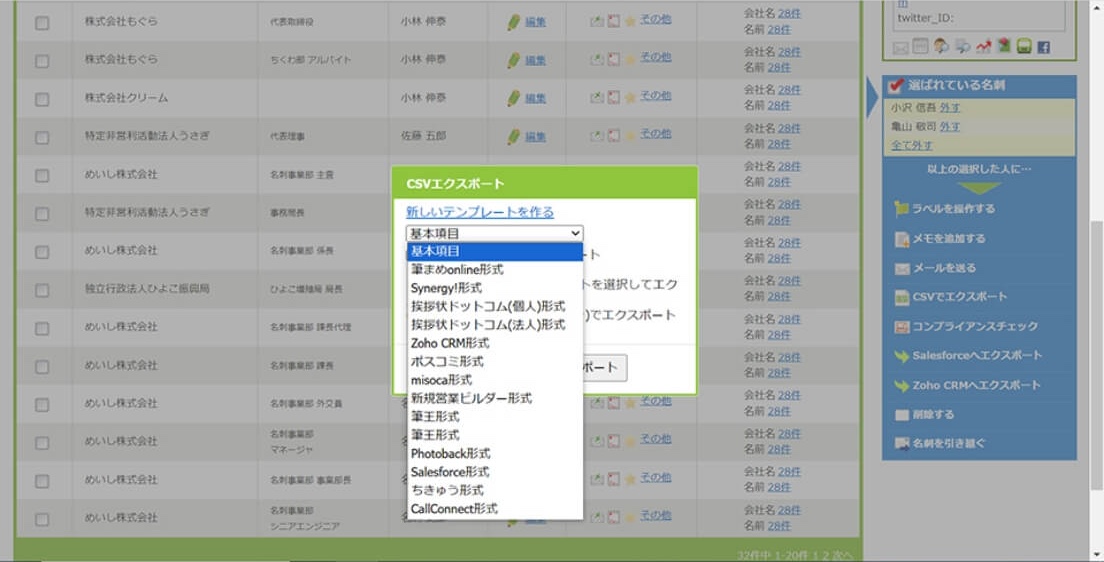Image resolution: width=1104 pixels, height=562 pixels.
Task: Click the page's vertical scrollbar
Action: pyautogui.click(x=1096, y=300)
